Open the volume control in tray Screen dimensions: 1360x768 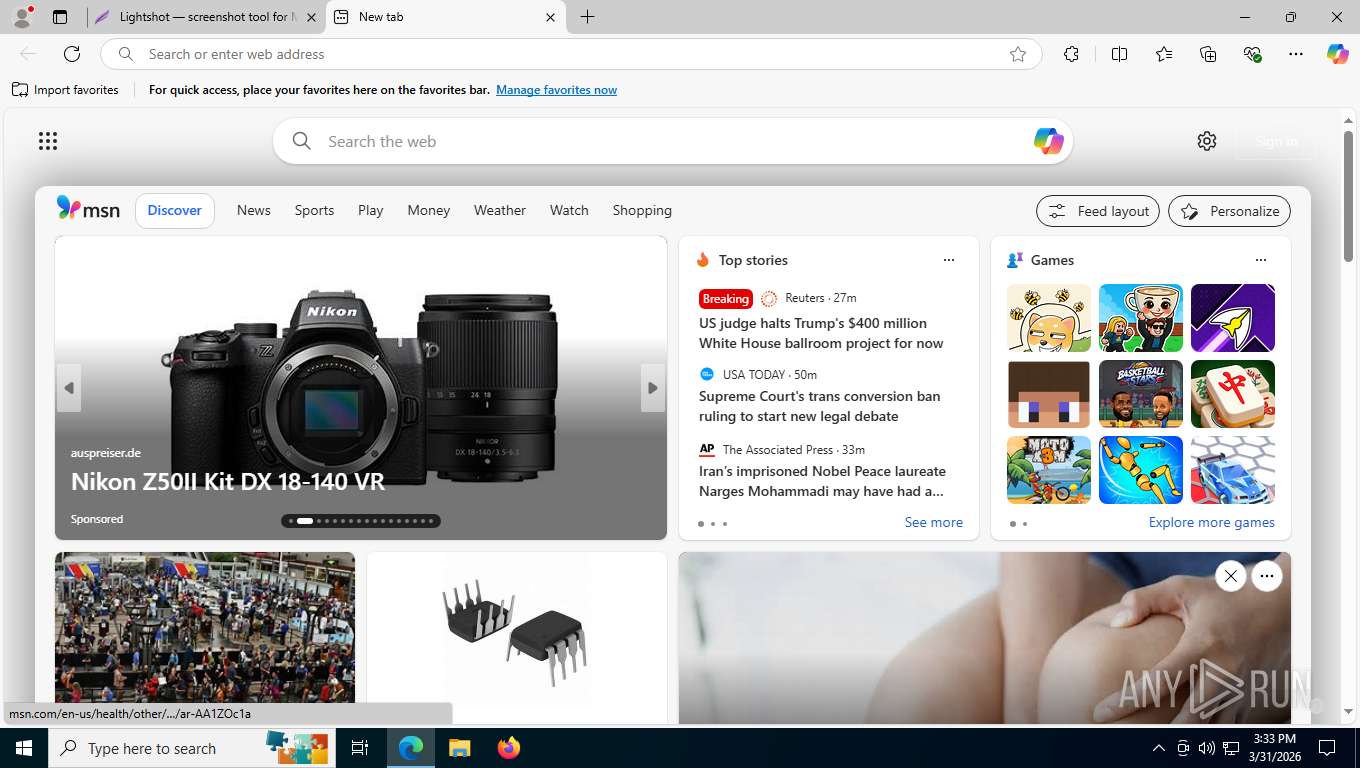[x=1207, y=748]
